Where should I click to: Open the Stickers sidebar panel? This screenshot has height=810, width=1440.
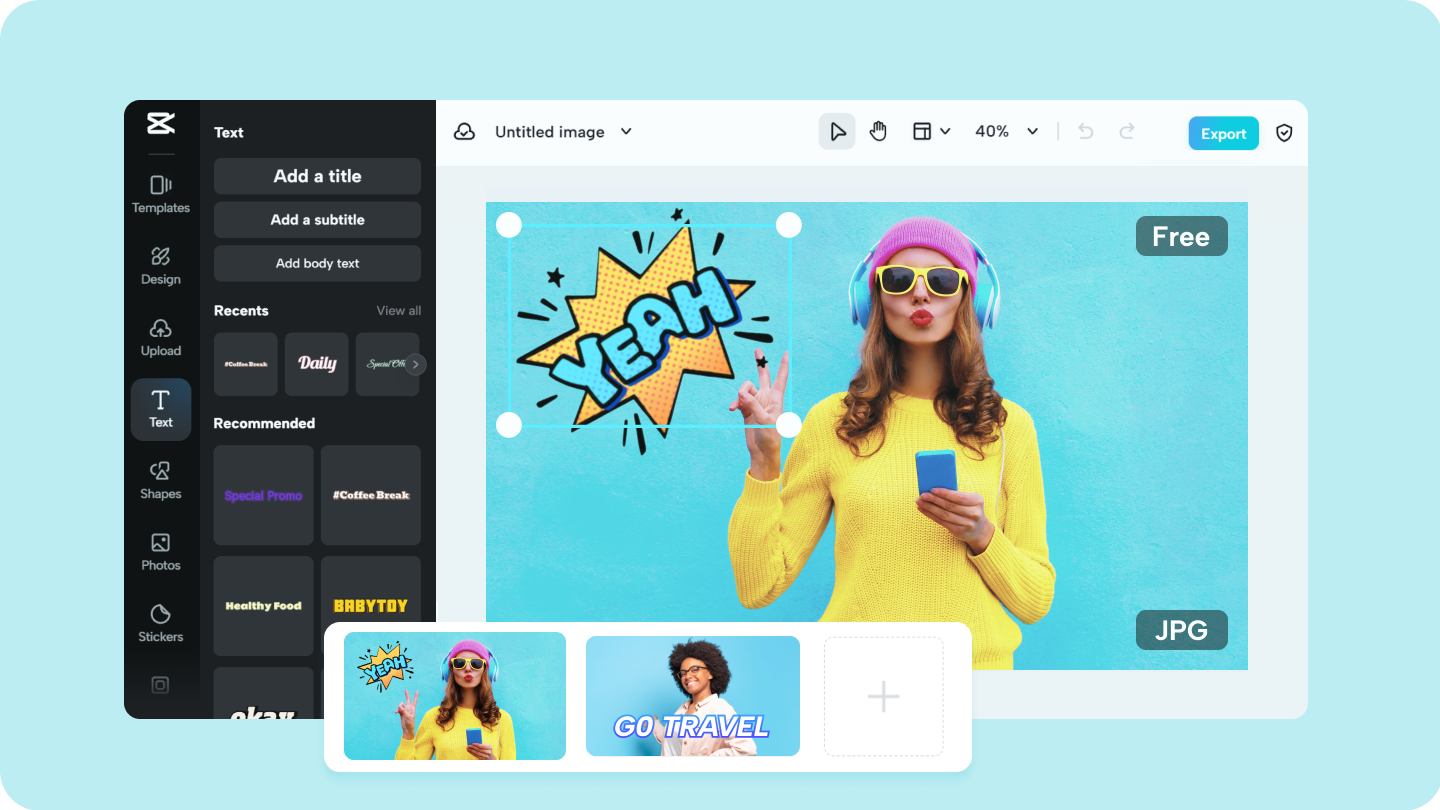tap(161, 624)
